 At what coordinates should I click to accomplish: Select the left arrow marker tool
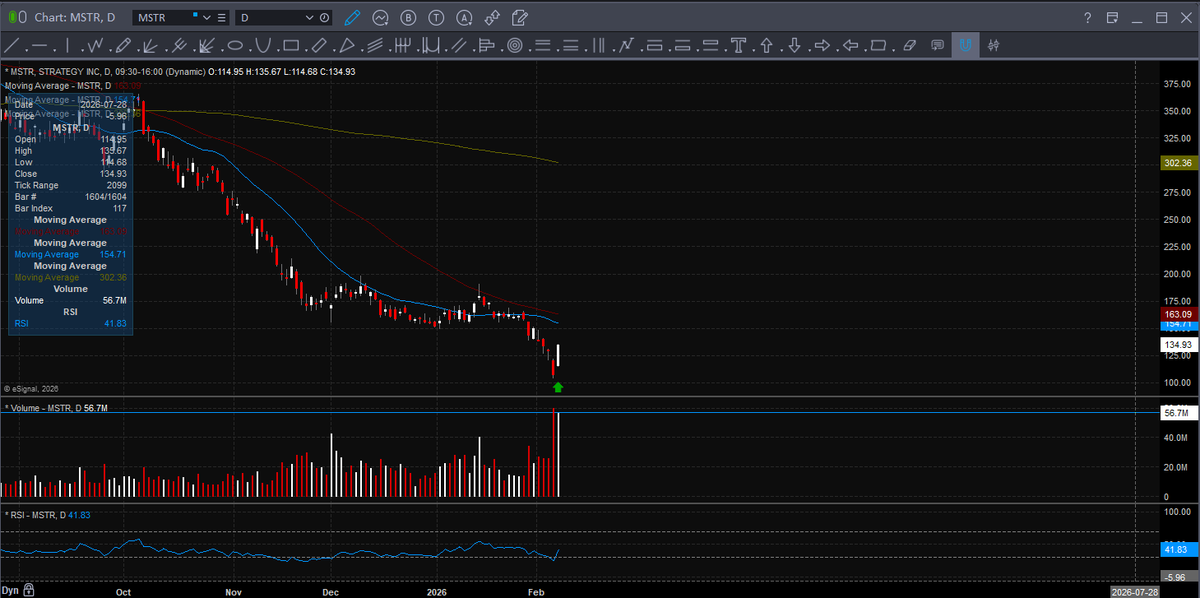coord(851,45)
